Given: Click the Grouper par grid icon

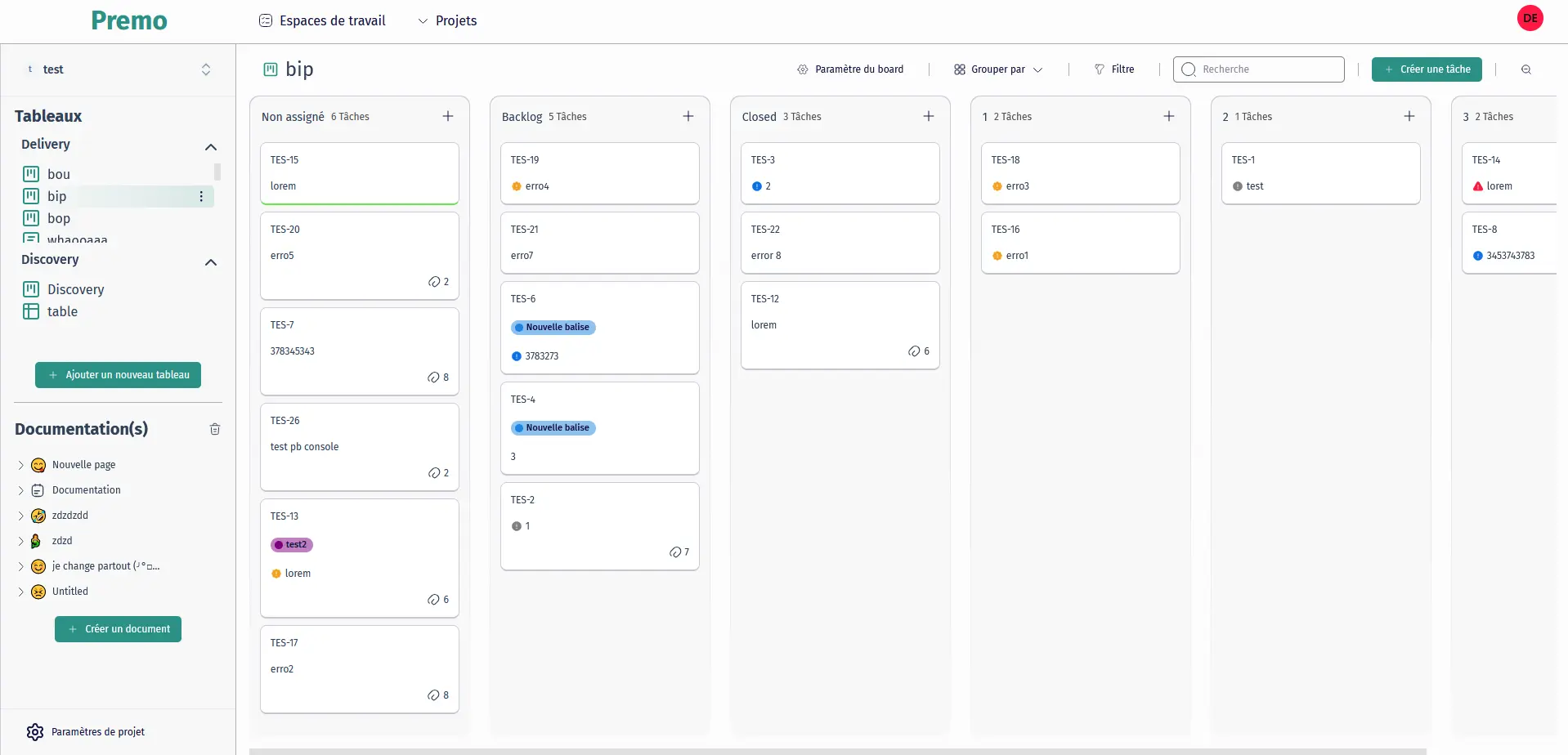Looking at the screenshot, I should (959, 69).
